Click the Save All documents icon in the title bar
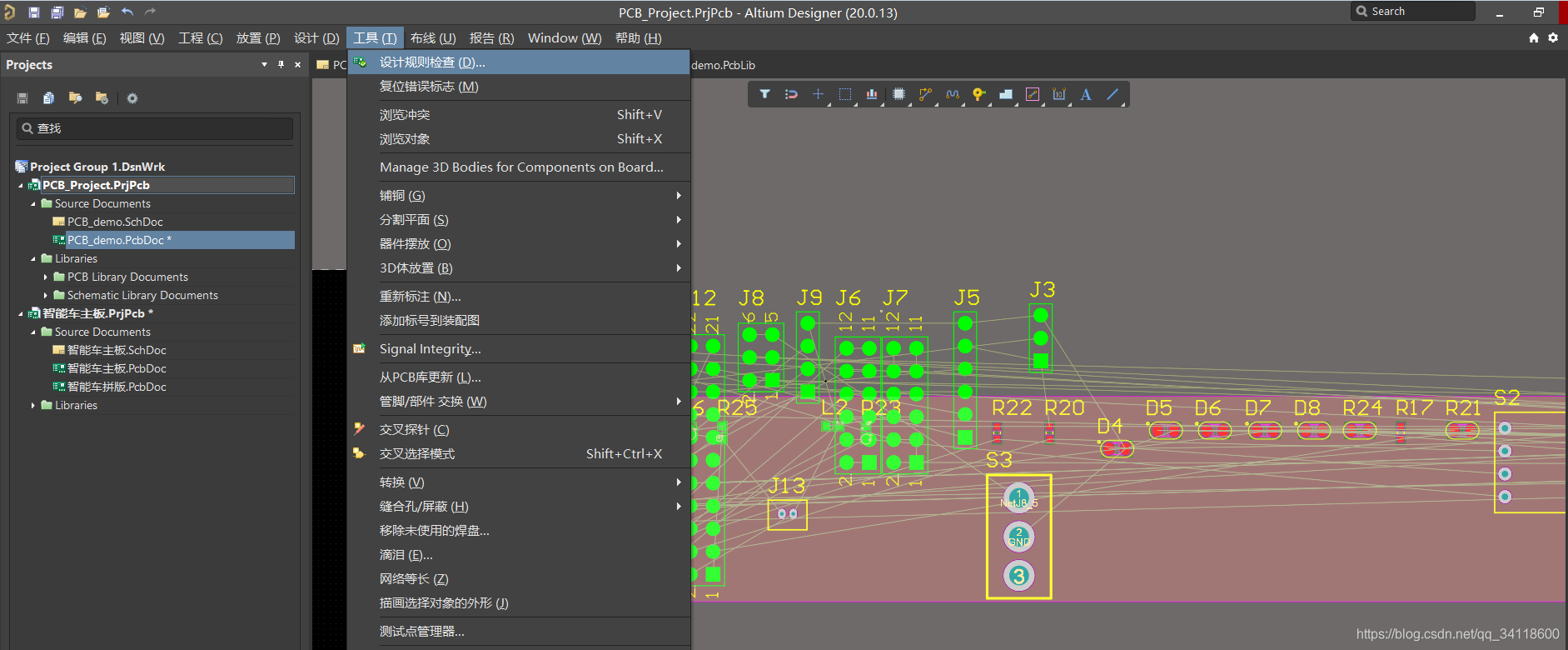Viewport: 1568px width, 650px height. (x=57, y=12)
